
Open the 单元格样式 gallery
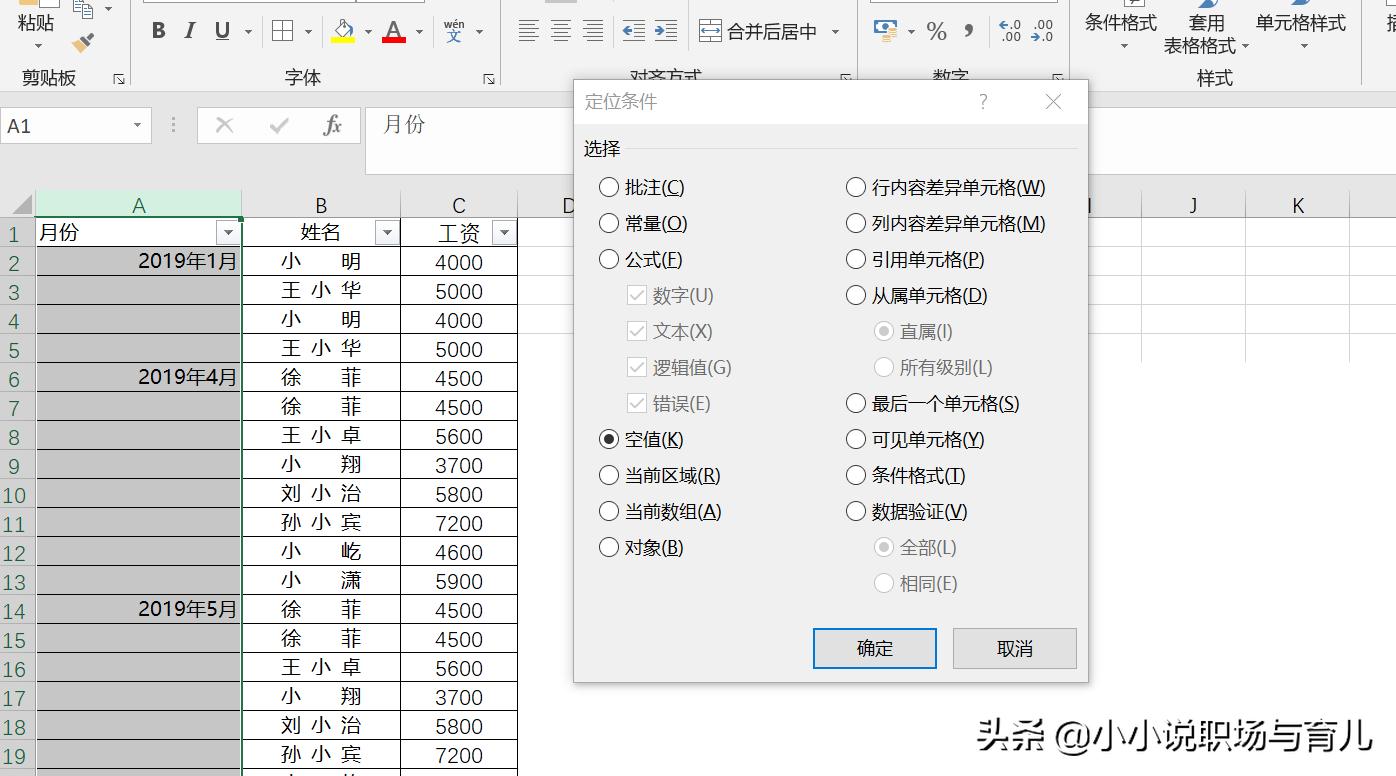1301,30
